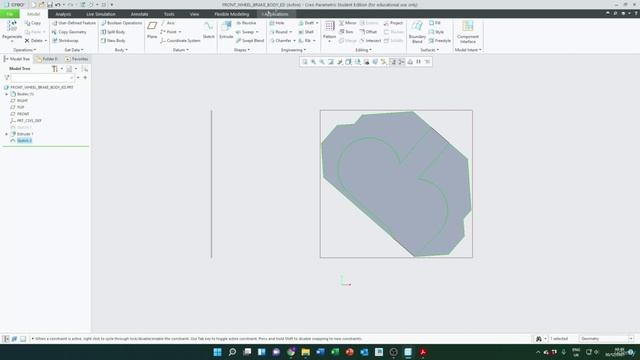Go to the View ribbon tab
The width and height of the screenshot is (640, 360).
[194, 14]
